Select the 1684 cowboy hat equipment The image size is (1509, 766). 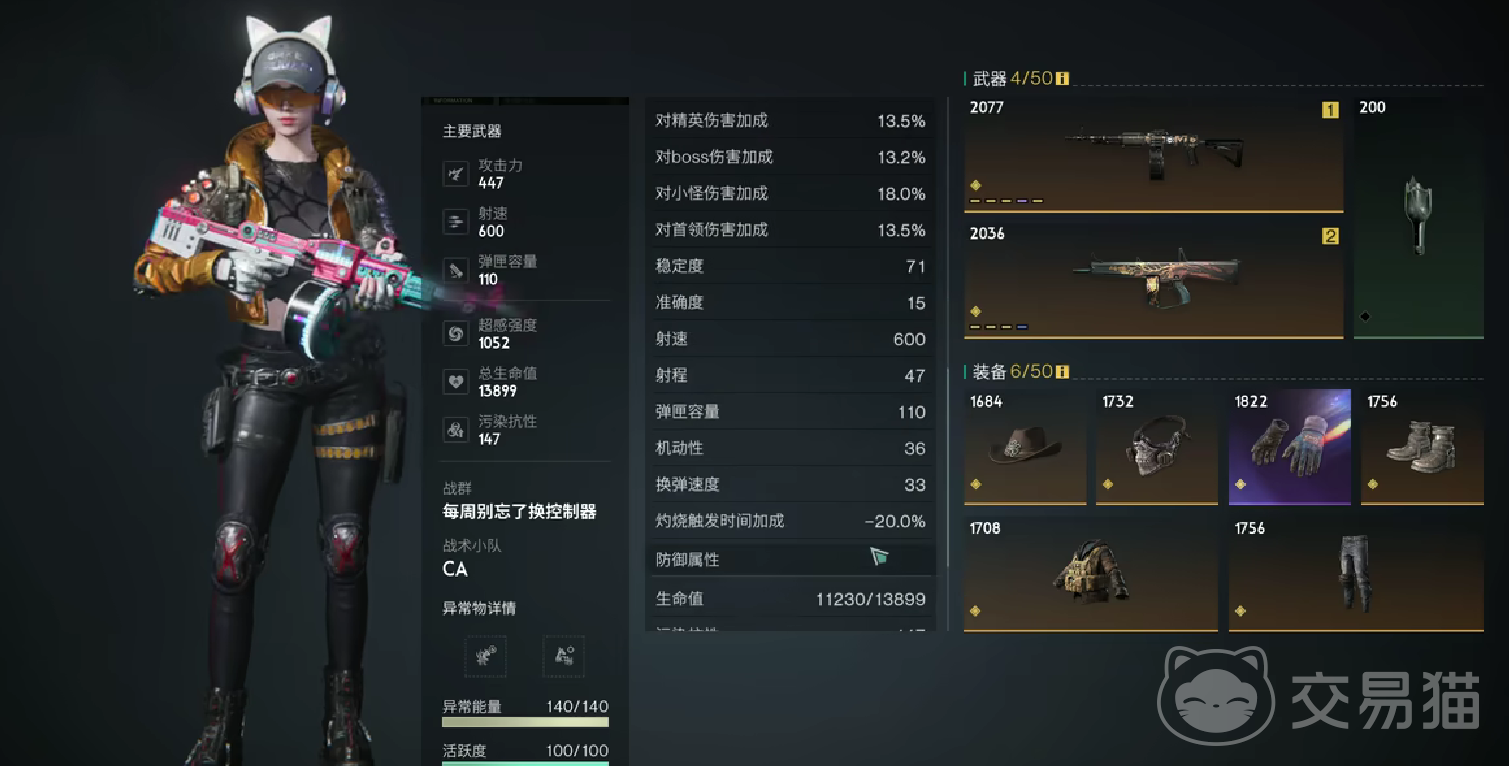pyautogui.click(x=1025, y=447)
